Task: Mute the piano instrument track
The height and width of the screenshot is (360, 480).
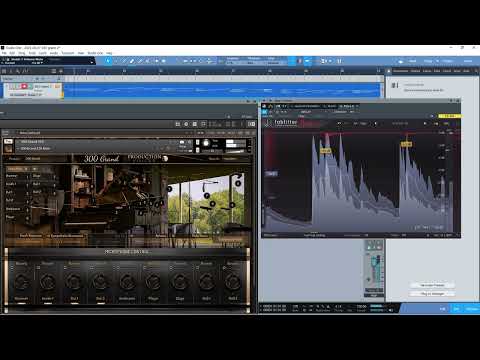Action: pyautogui.click(x=12, y=86)
